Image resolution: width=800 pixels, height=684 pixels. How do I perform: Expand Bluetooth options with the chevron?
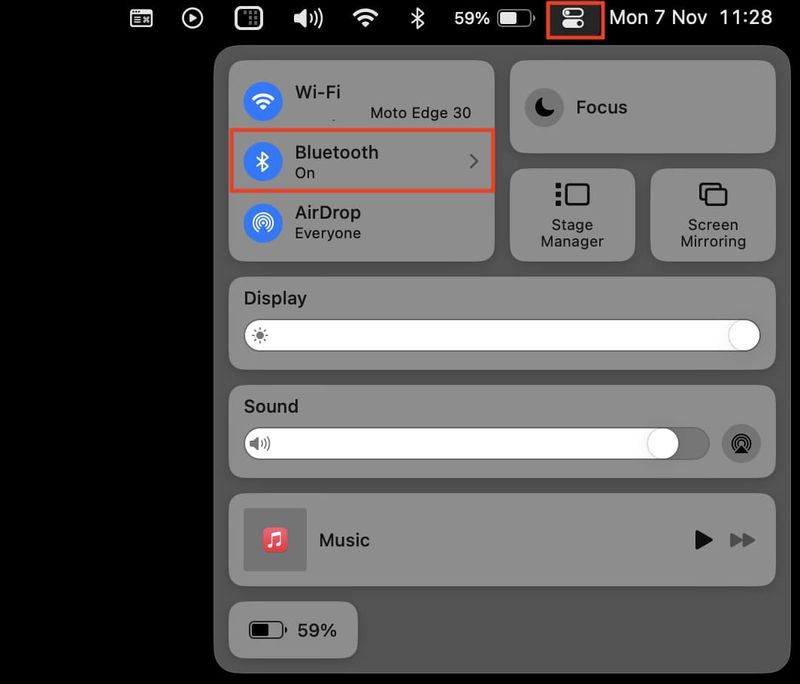474,161
